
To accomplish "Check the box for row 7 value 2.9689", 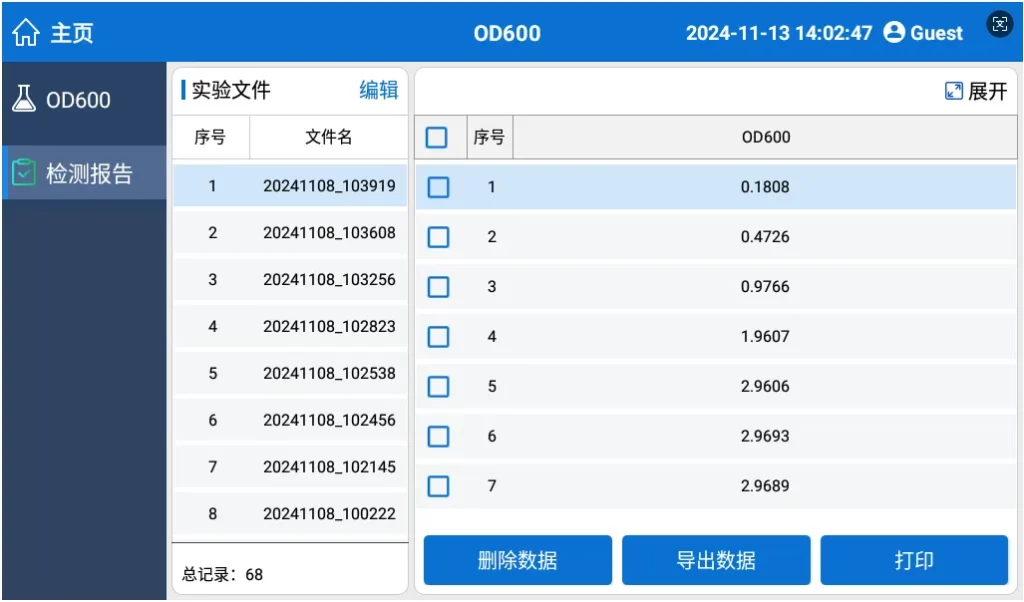I will coord(438,486).
